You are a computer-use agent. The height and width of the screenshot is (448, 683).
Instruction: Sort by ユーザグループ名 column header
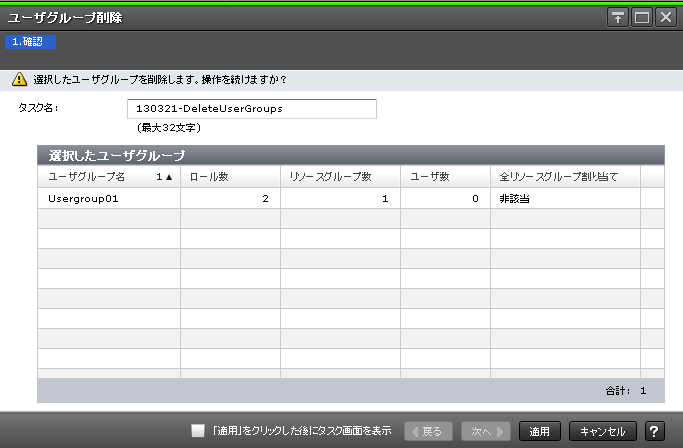[109, 176]
